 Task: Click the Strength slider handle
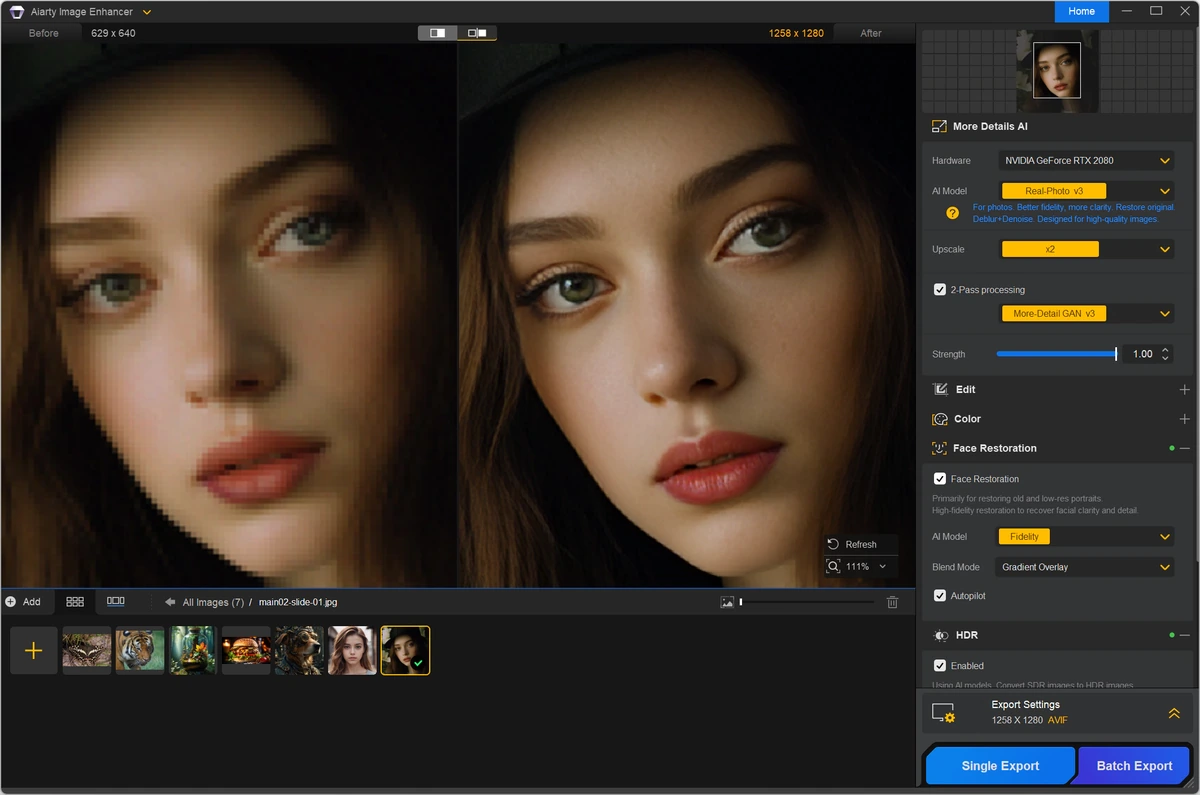[1116, 354]
